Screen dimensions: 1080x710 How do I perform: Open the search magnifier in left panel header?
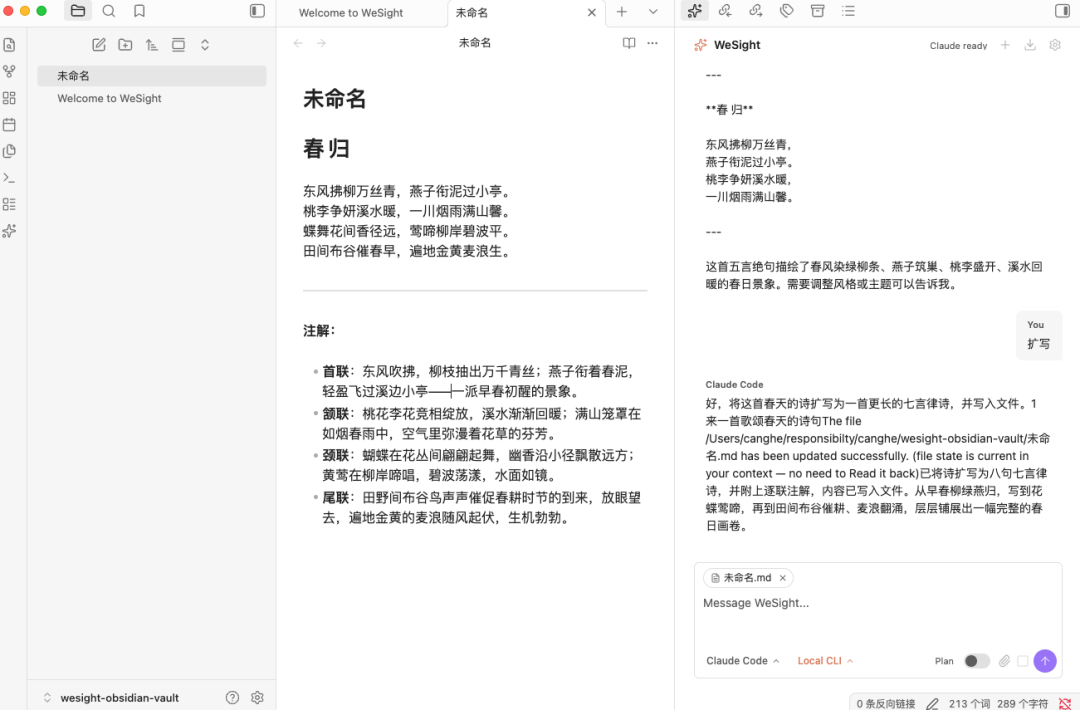tap(109, 11)
